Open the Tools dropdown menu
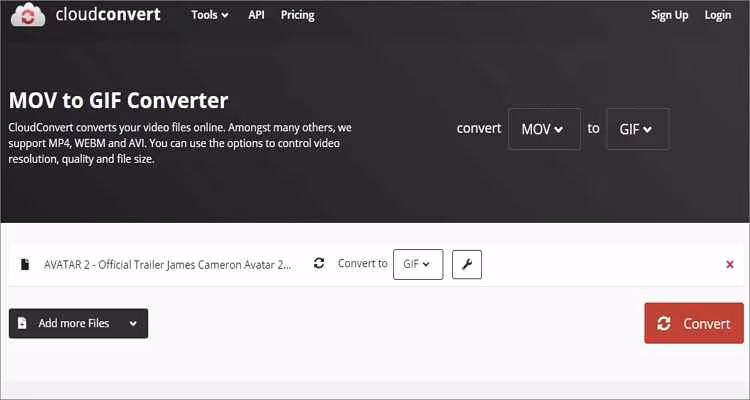Viewport: 750px width, 400px height. pyautogui.click(x=210, y=15)
